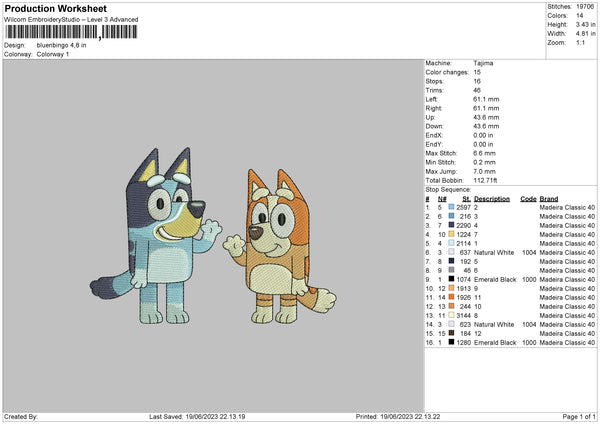Click the Brand column header
The width and height of the screenshot is (600, 424).
point(549,199)
